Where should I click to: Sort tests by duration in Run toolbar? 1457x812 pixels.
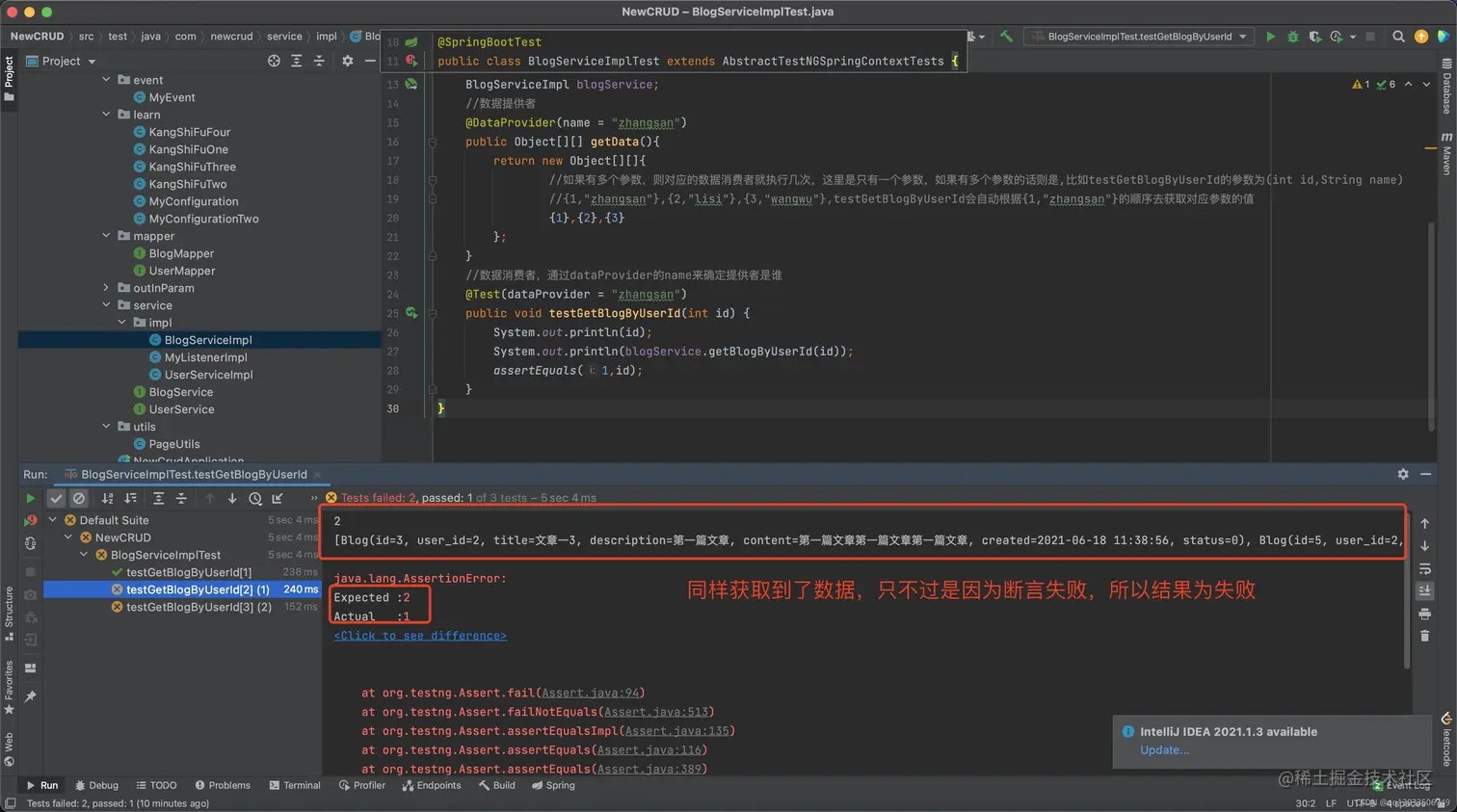130,498
